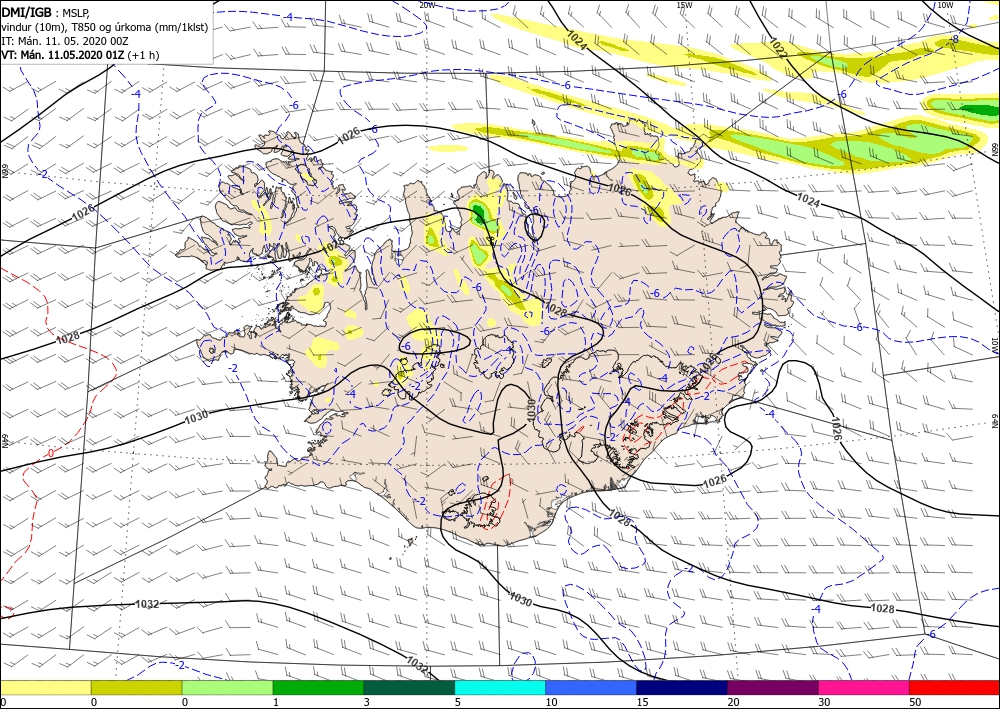The width and height of the screenshot is (1000, 709).
Task: Click the "1022" isobar label
Action: pos(777,48)
